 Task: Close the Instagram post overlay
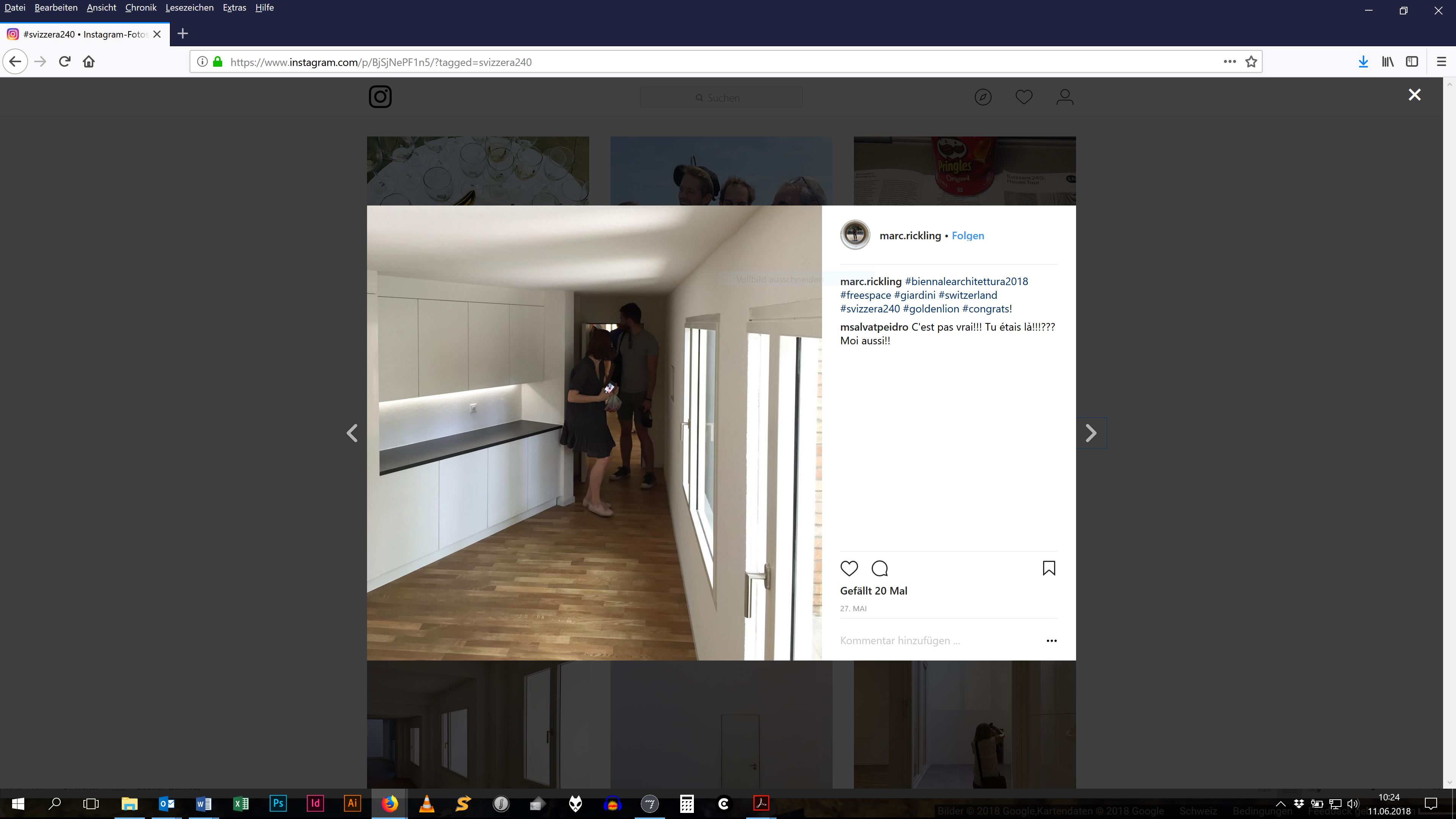1414,95
